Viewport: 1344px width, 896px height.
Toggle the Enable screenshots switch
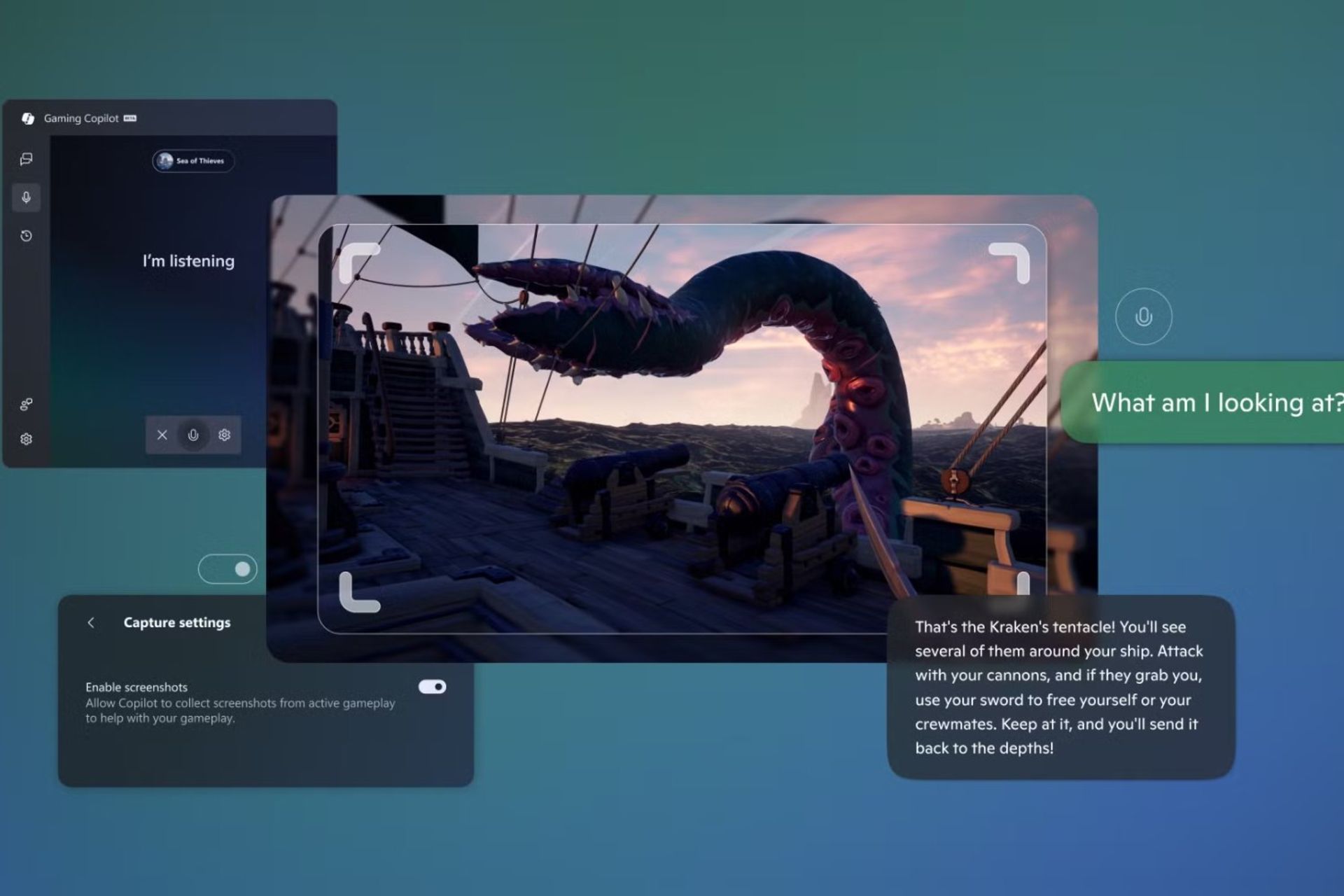pos(432,687)
